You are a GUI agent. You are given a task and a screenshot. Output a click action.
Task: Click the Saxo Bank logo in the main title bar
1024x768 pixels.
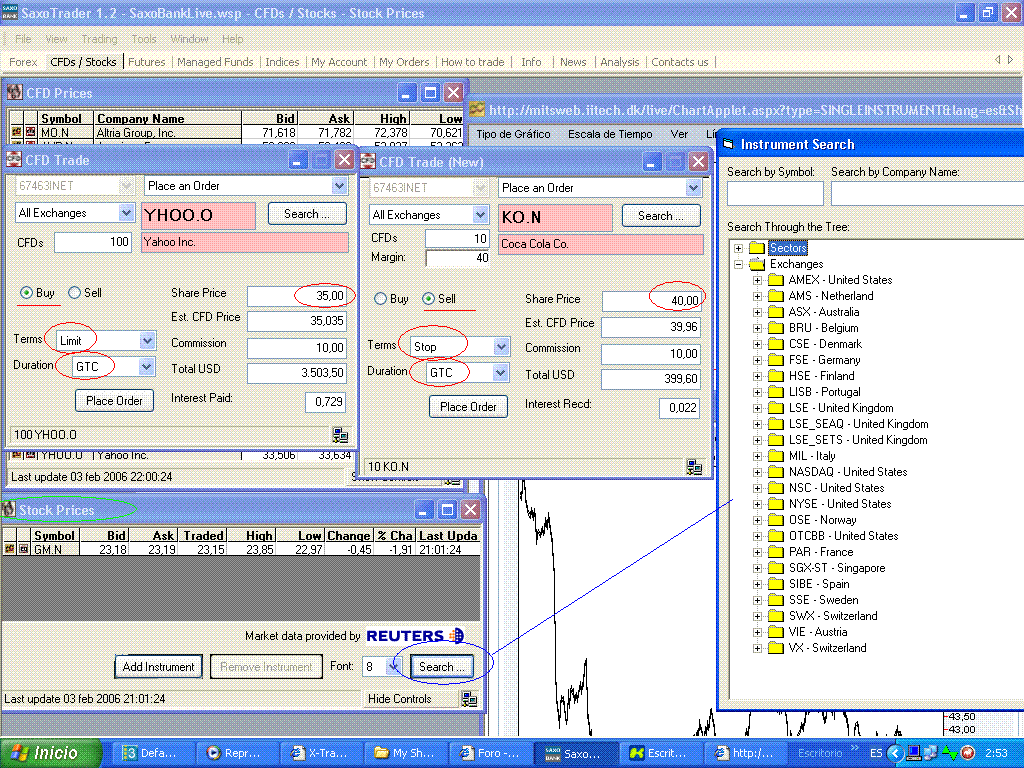tap(10, 12)
